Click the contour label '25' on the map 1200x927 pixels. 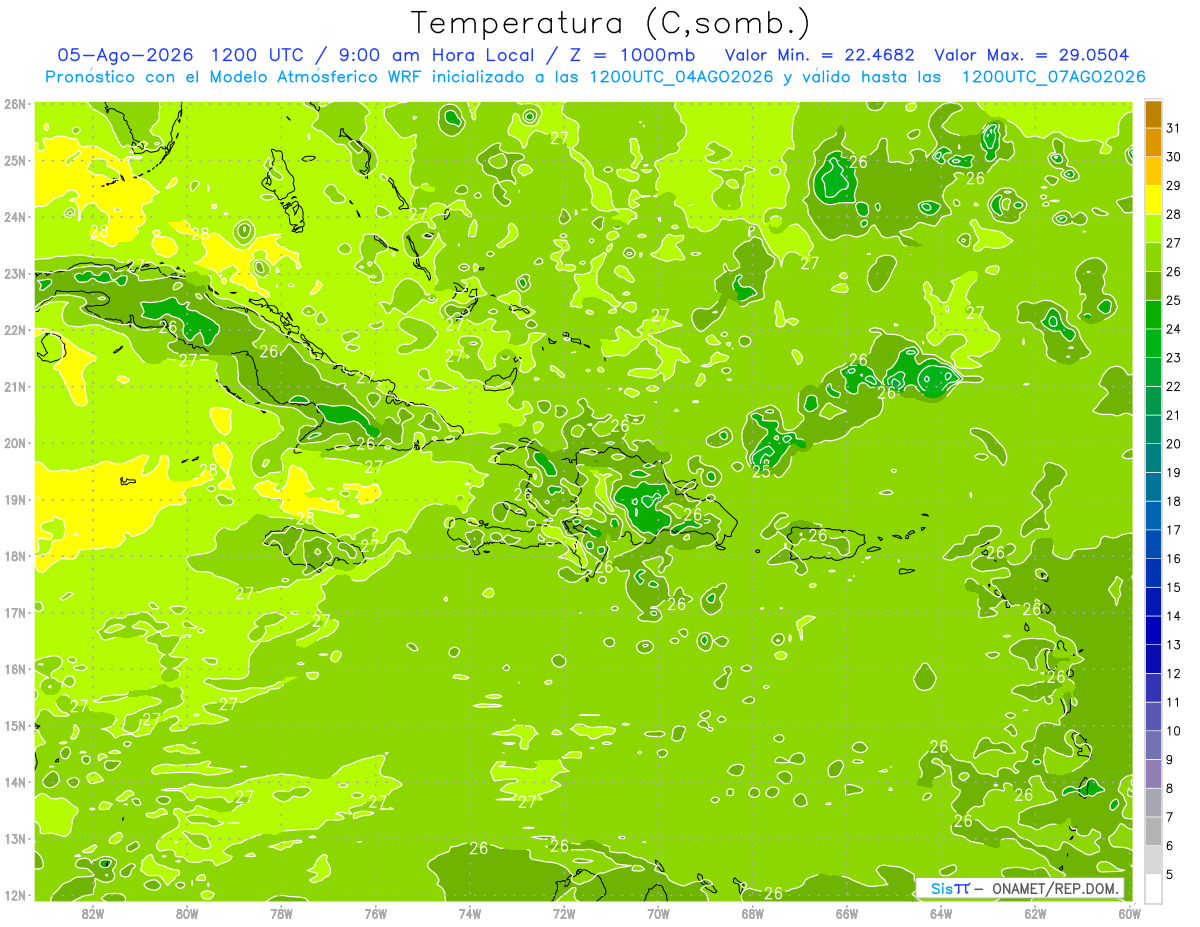(761, 471)
